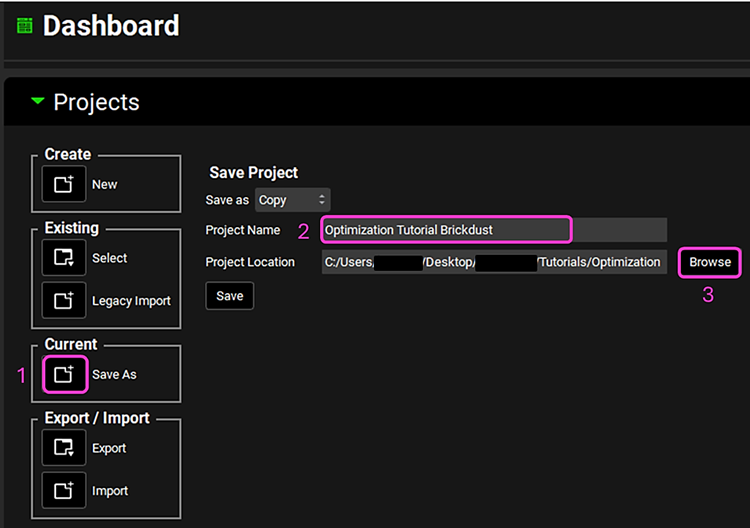Click the green Dashboard grid icon
The image size is (750, 528).
pyautogui.click(x=24, y=26)
